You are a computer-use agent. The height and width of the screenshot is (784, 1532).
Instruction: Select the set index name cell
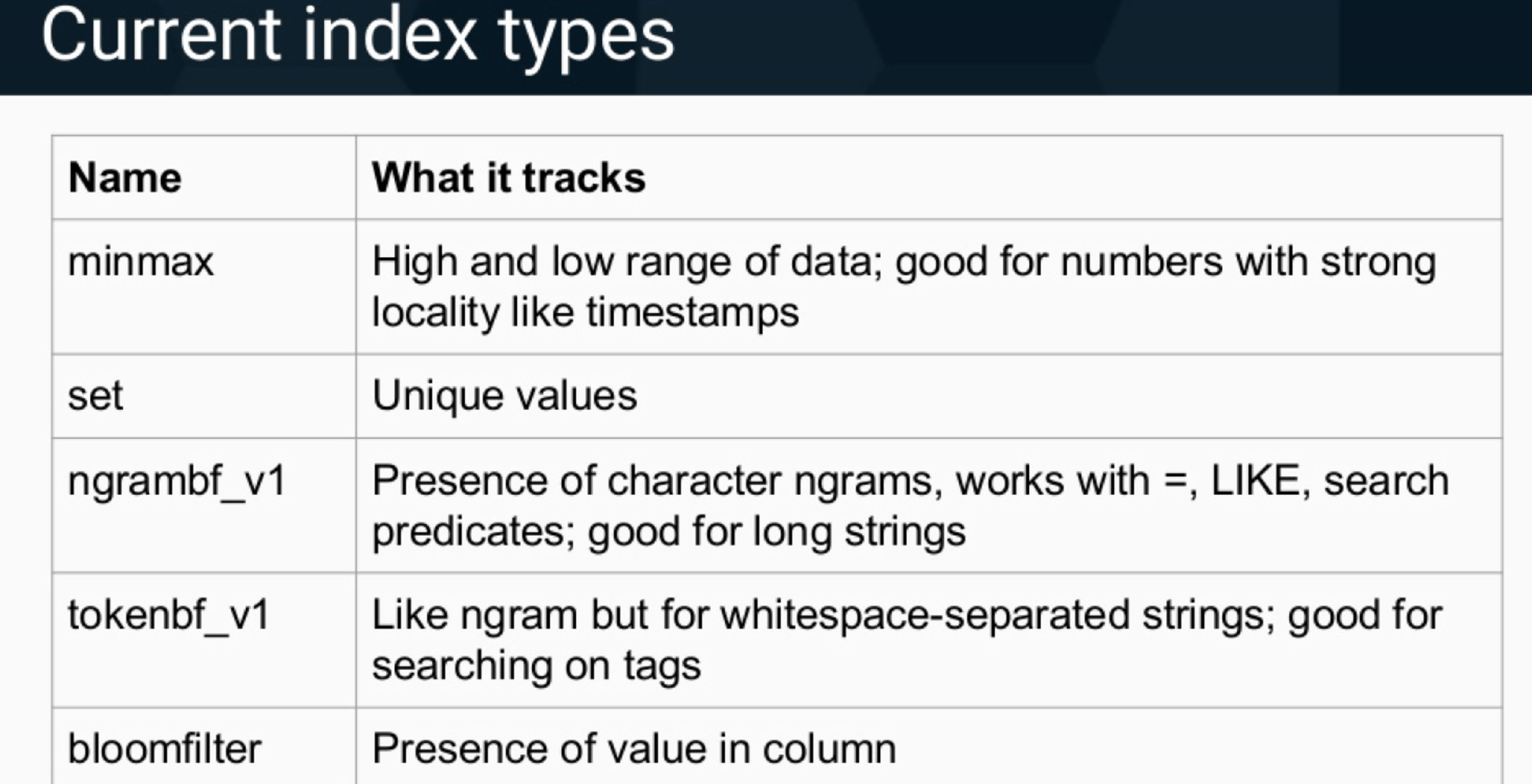95,396
